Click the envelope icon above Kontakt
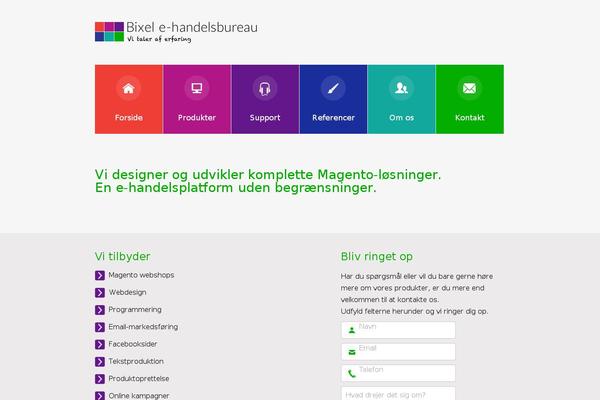Image resolution: width=600 pixels, height=400 pixels. click(469, 88)
